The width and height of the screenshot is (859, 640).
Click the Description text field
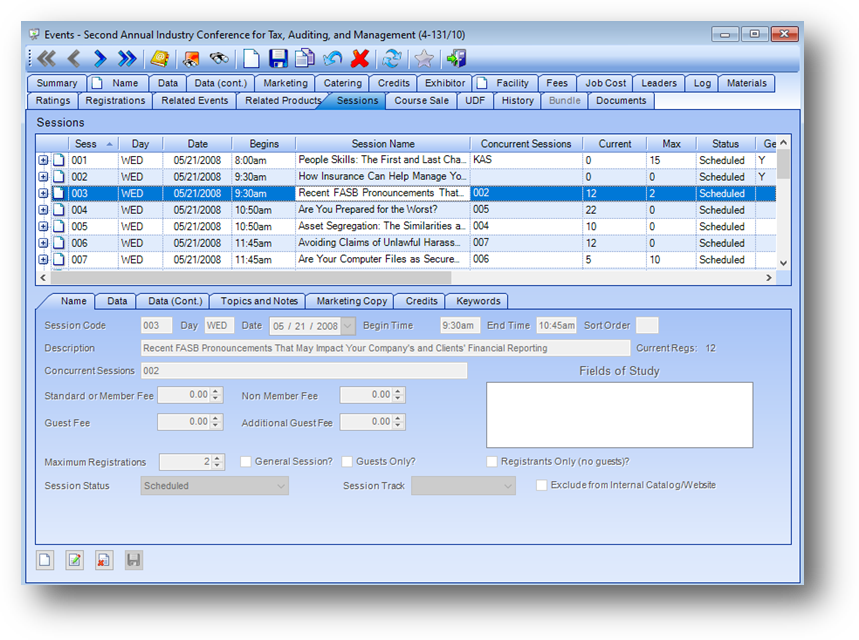(x=385, y=348)
